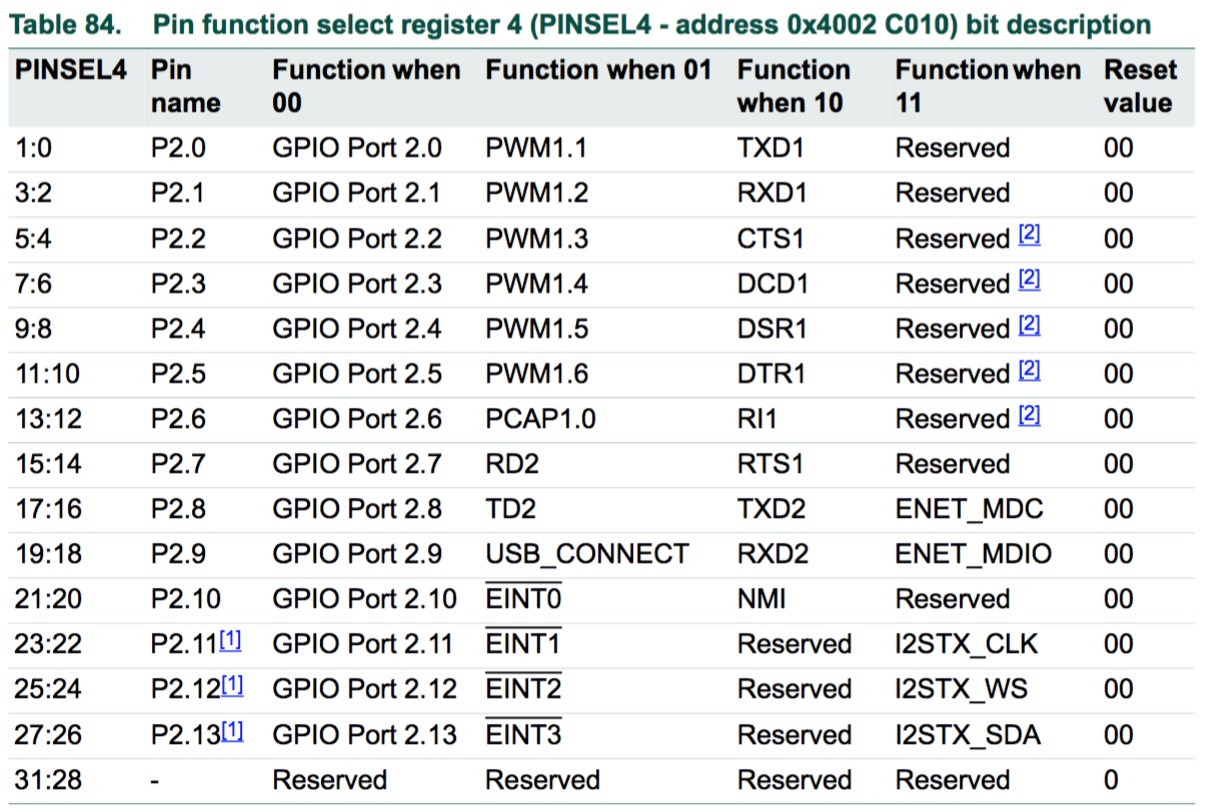
Task: Click the NMI function cell
Action: click(x=761, y=599)
